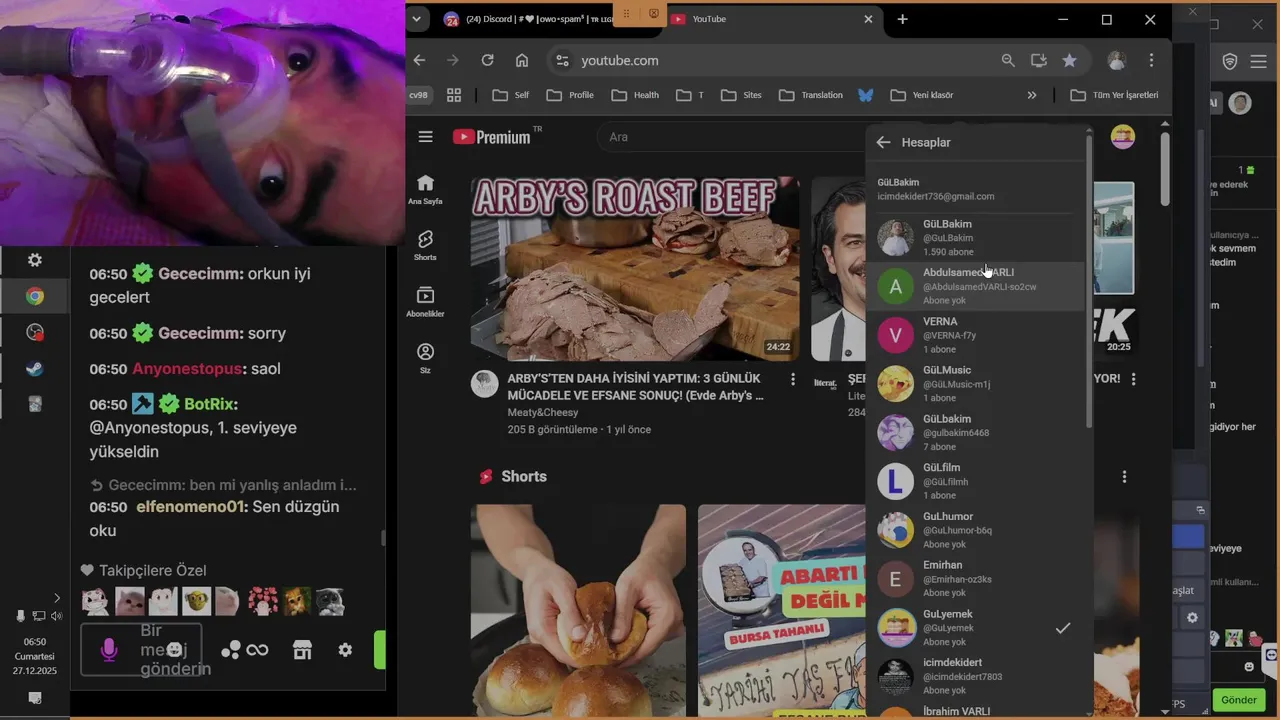The width and height of the screenshot is (1280, 720).
Task: Reload the YouTube page
Action: (487, 60)
